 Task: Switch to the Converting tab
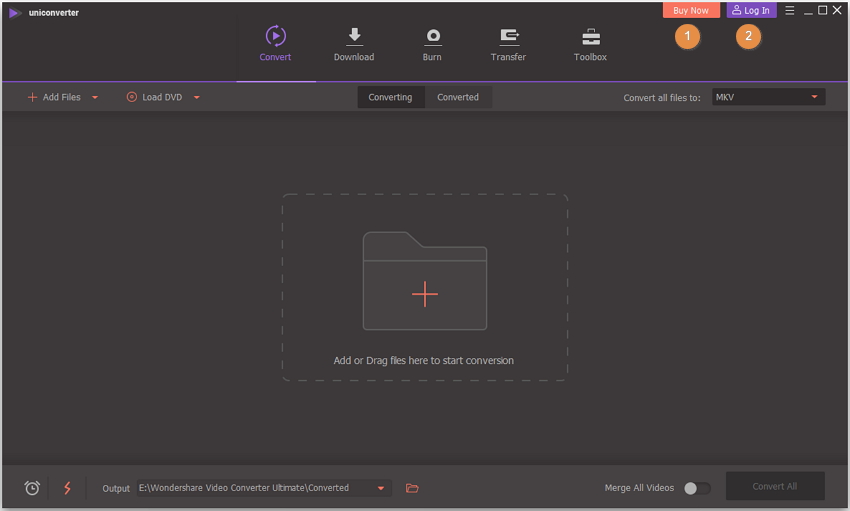390,97
